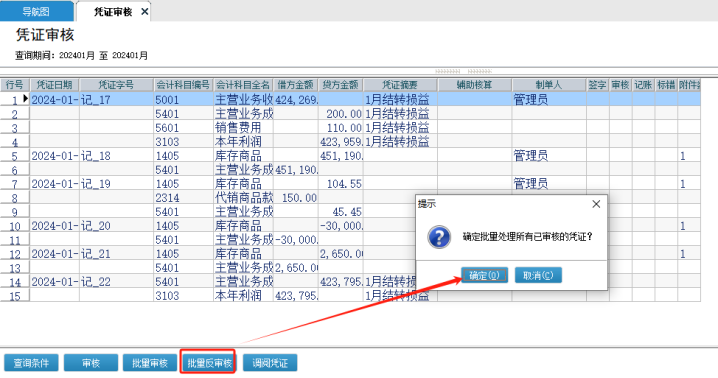Click the blue question mark icon in the dialog
The image size is (718, 378).
[x=439, y=237]
